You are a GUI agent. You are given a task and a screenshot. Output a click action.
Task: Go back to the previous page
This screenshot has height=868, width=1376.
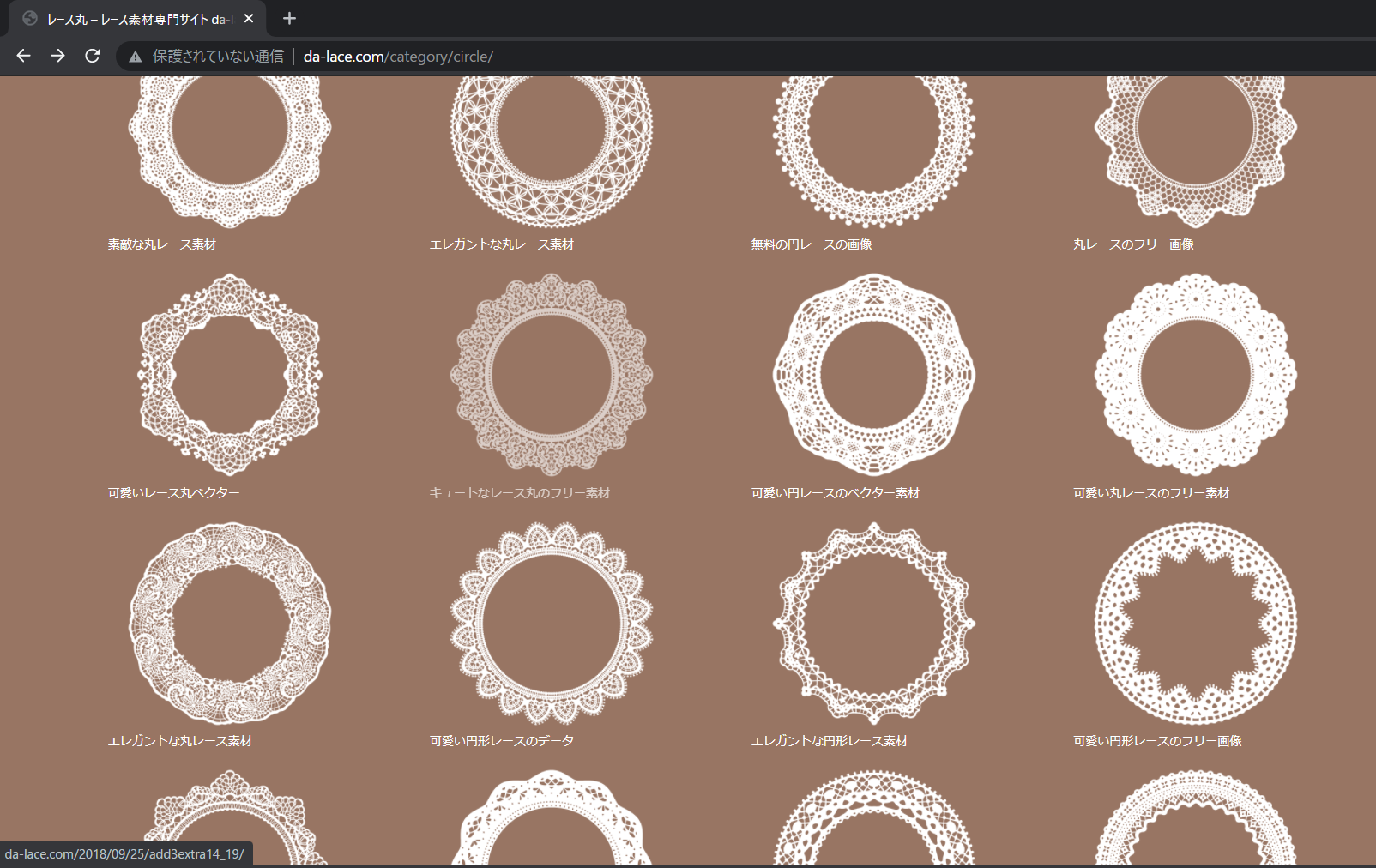(x=23, y=56)
